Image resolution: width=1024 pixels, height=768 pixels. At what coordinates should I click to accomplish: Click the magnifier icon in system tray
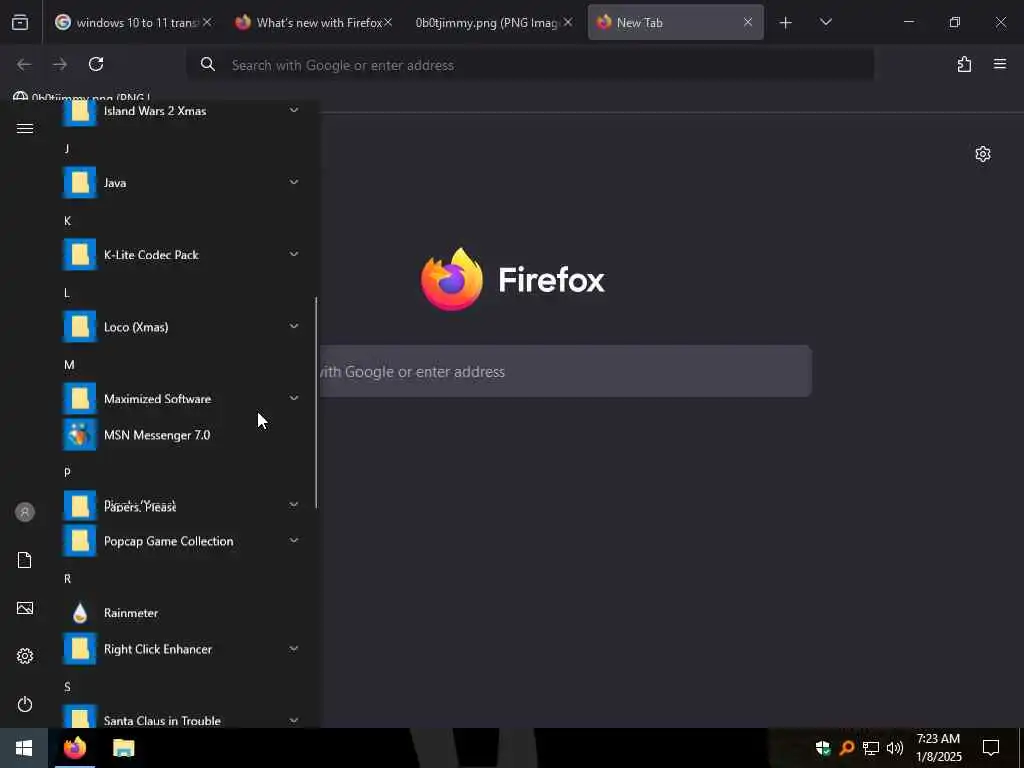click(846, 748)
